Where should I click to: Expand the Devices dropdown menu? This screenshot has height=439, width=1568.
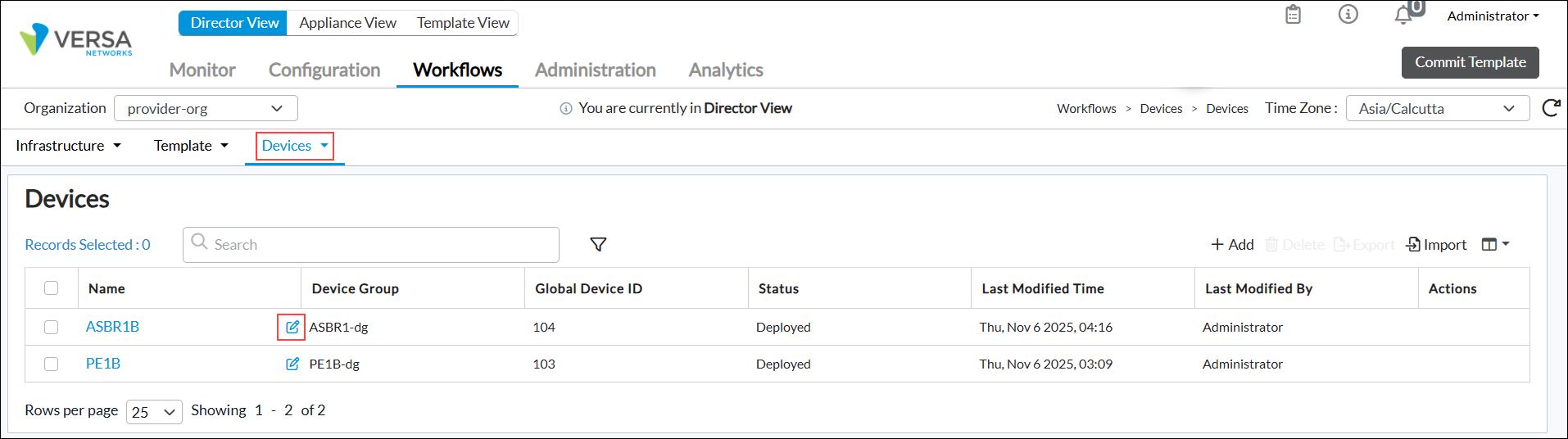295,145
